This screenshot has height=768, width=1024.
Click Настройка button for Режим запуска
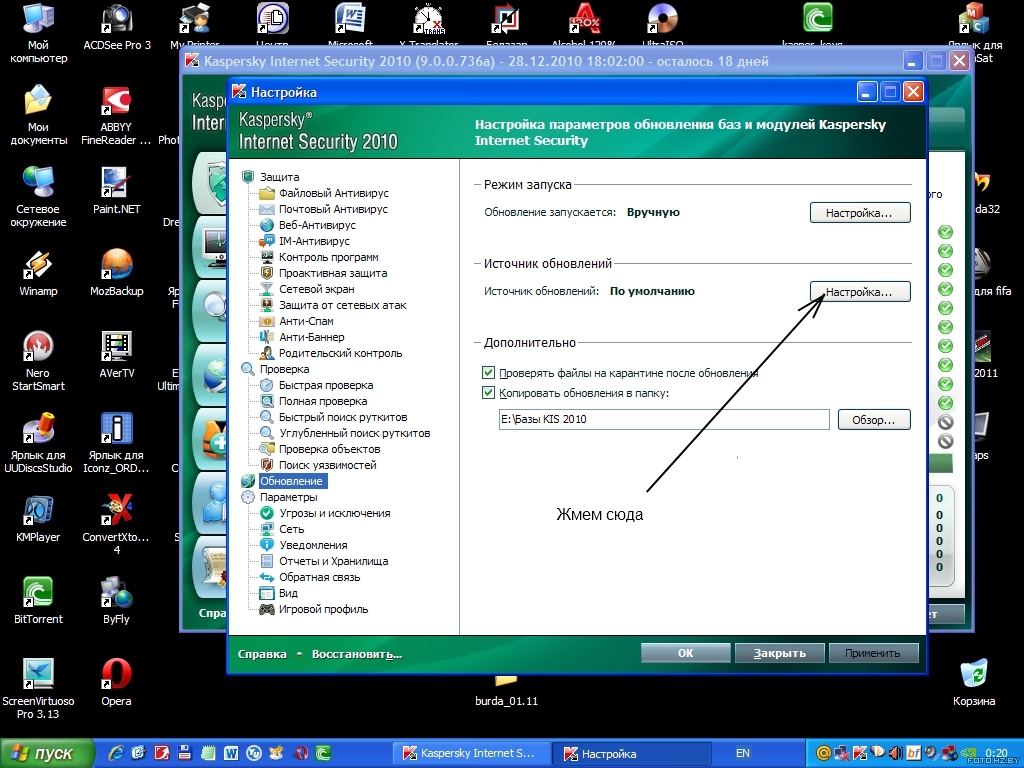click(860, 213)
